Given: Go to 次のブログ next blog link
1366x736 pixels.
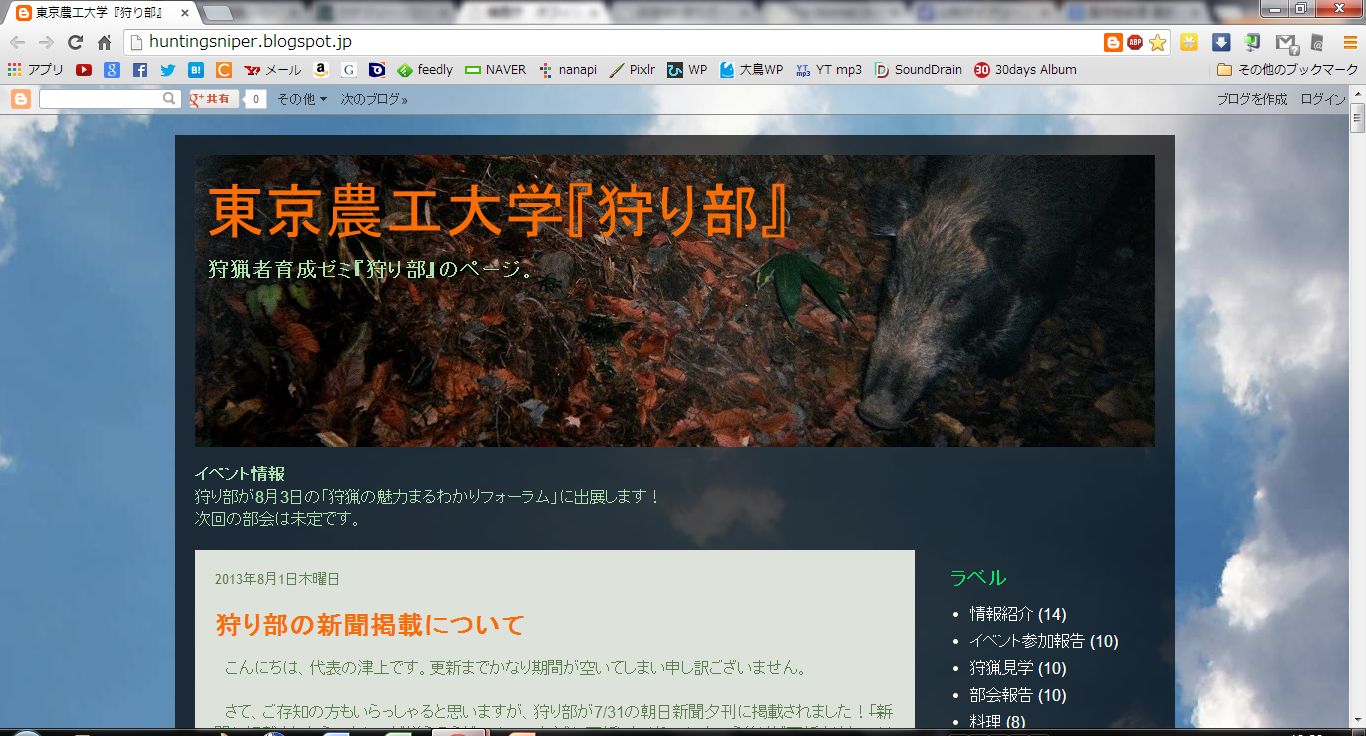Looking at the screenshot, I should point(374,99).
